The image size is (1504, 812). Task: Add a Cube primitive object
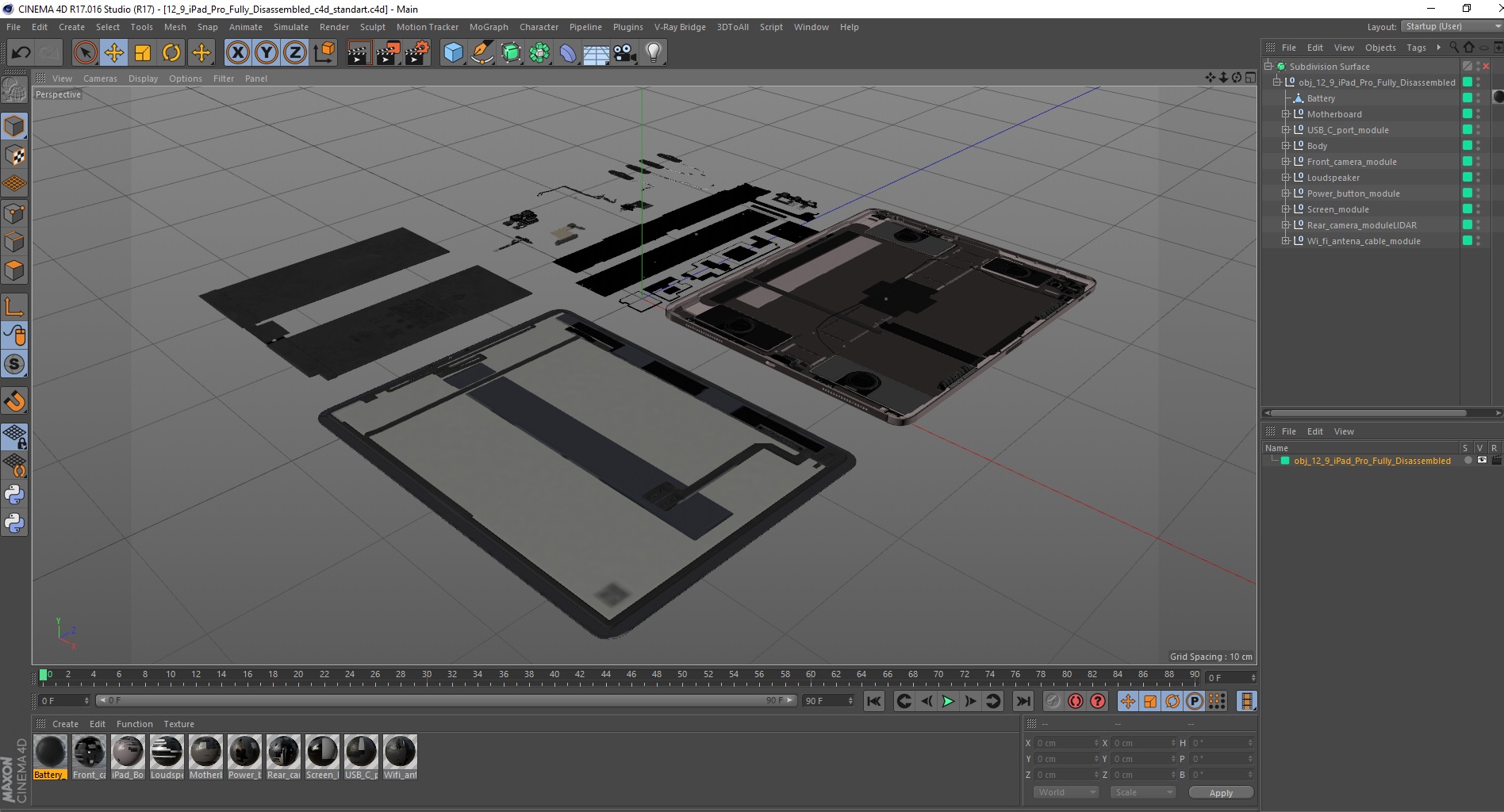pos(453,53)
